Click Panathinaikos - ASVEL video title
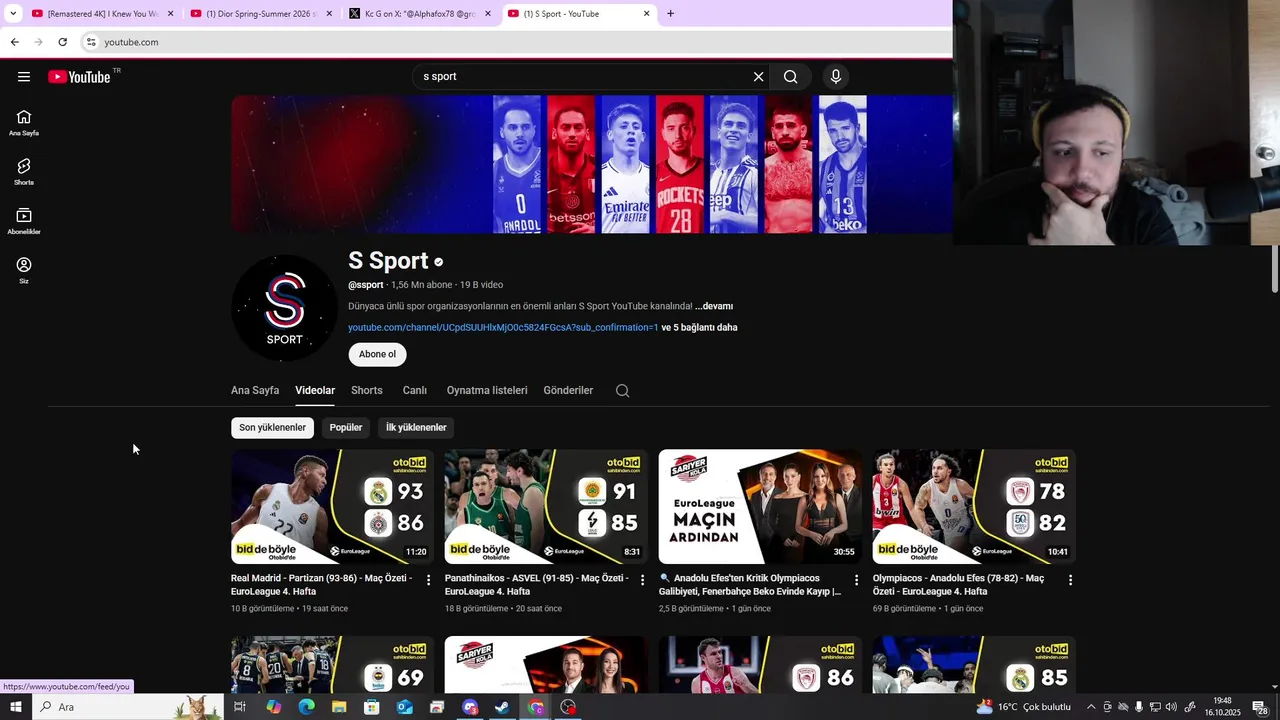Viewport: 1280px width, 720px height. (536, 585)
